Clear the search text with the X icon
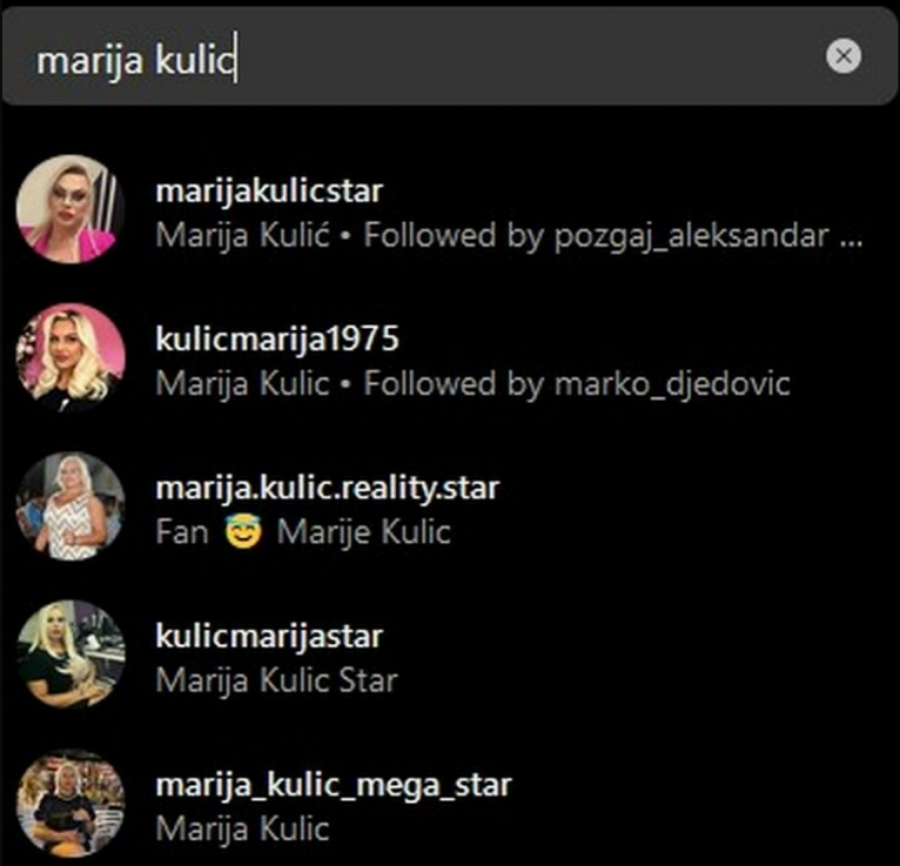This screenshot has width=900, height=866. [843, 56]
